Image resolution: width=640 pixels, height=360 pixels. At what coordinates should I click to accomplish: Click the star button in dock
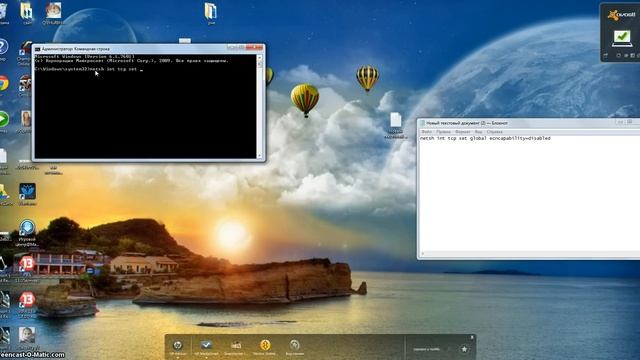pyautogui.click(x=464, y=349)
